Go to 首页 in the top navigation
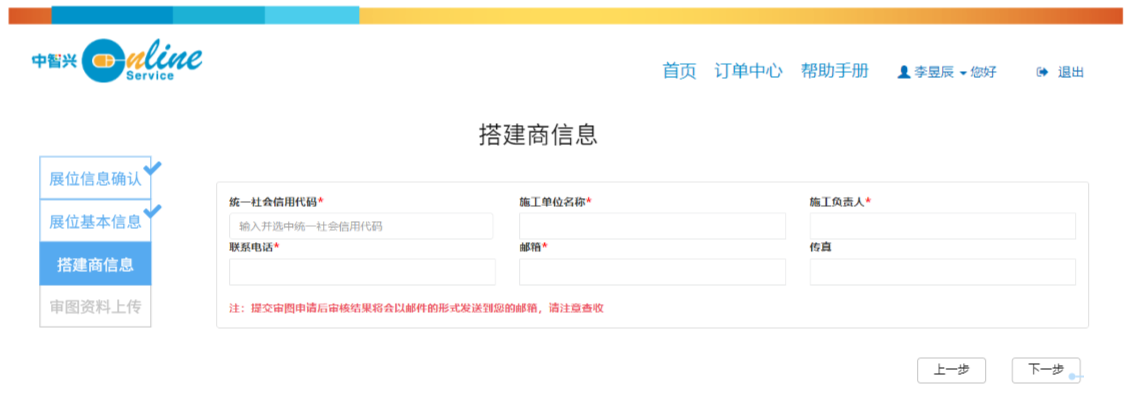The width and height of the screenshot is (1129, 399). click(x=679, y=71)
